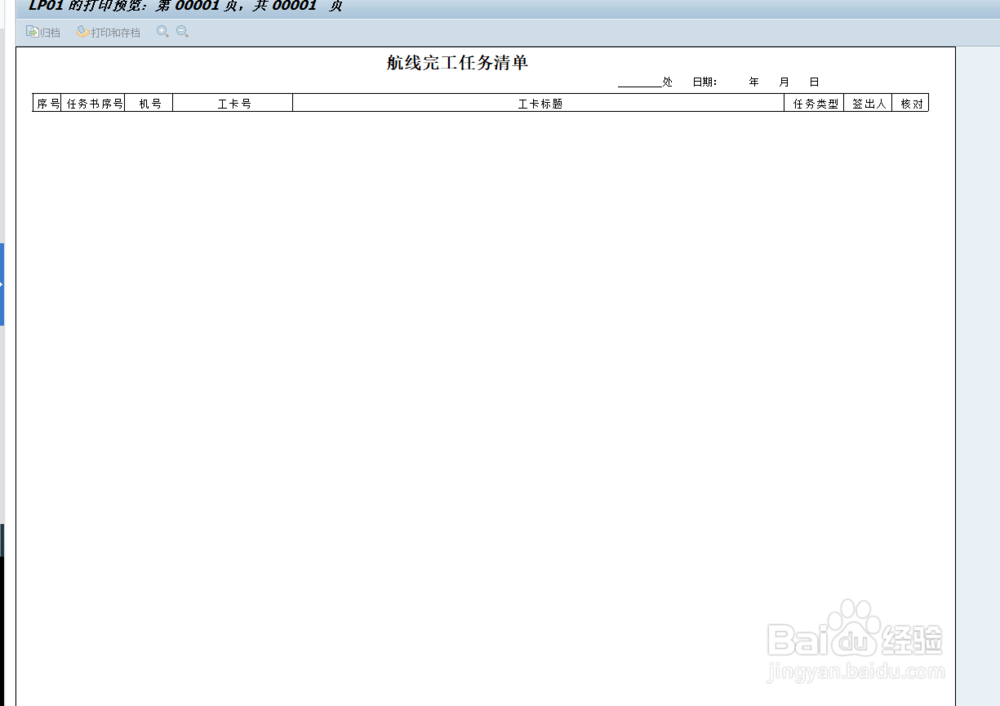Click the 归档 archive icon

(42, 31)
